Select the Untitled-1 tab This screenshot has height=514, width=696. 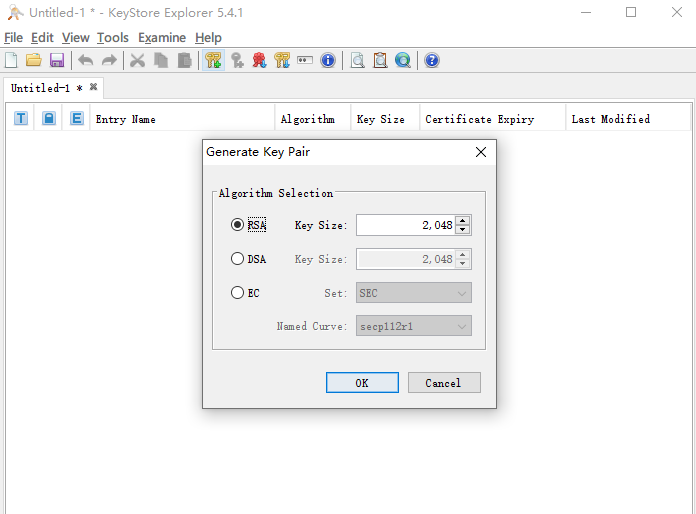[53, 88]
